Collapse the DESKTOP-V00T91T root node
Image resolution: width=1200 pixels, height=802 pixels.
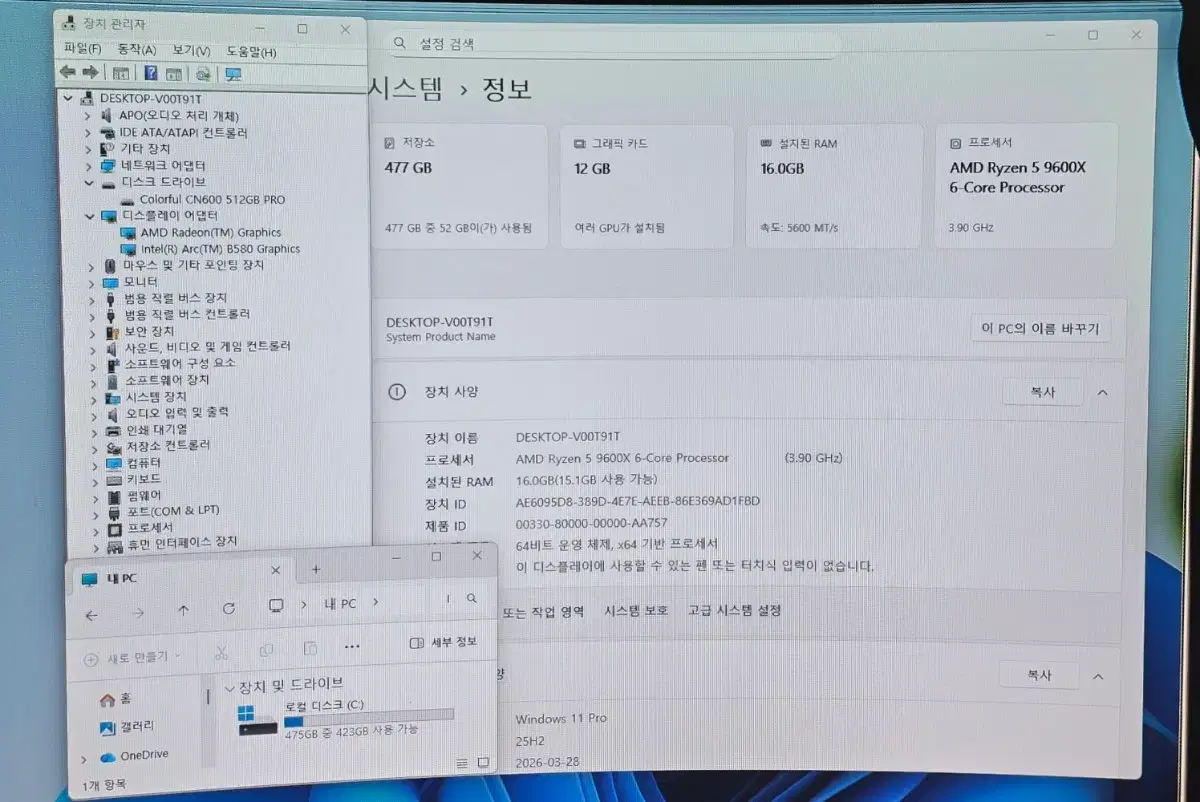(68, 99)
